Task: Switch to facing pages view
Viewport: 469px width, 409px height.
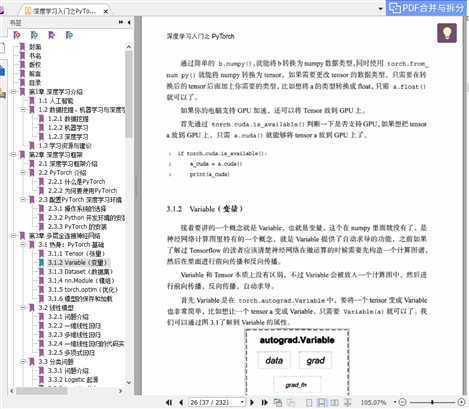Action: pos(334,402)
